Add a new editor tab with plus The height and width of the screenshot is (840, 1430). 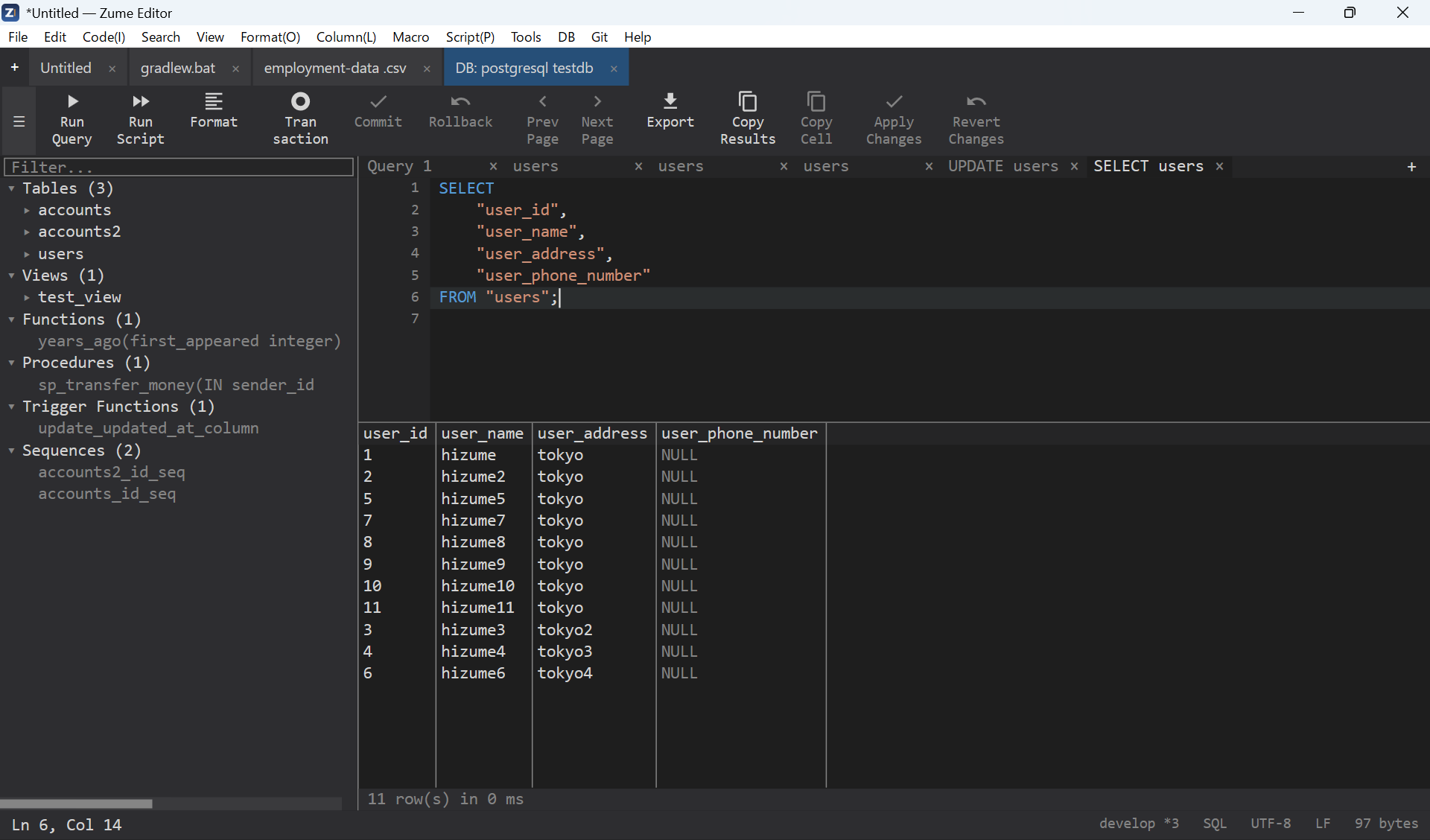point(14,68)
